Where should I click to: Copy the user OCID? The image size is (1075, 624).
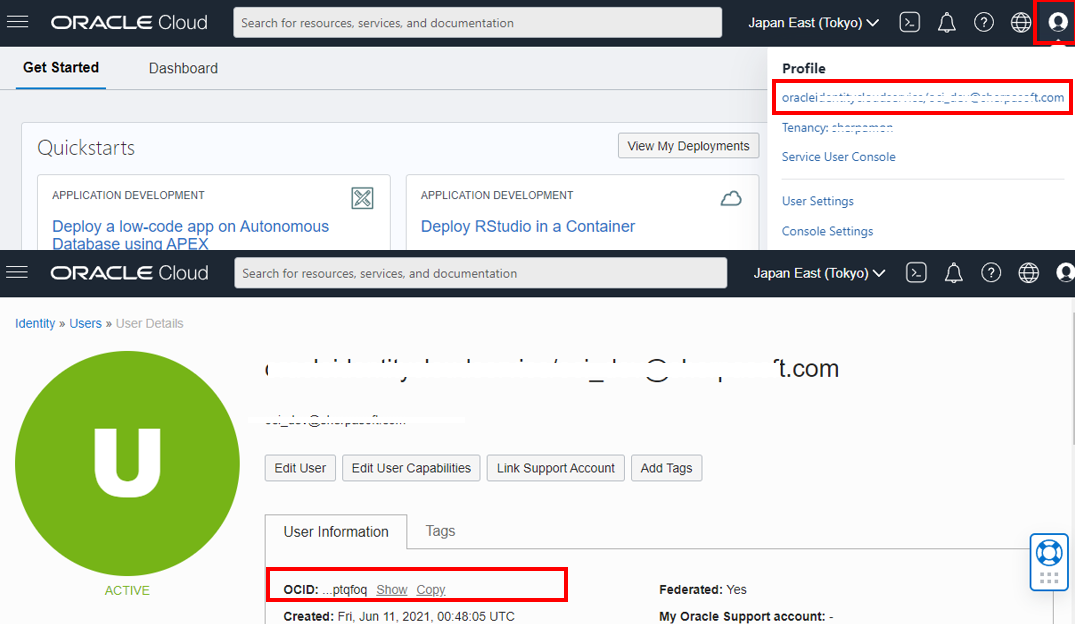click(x=431, y=590)
